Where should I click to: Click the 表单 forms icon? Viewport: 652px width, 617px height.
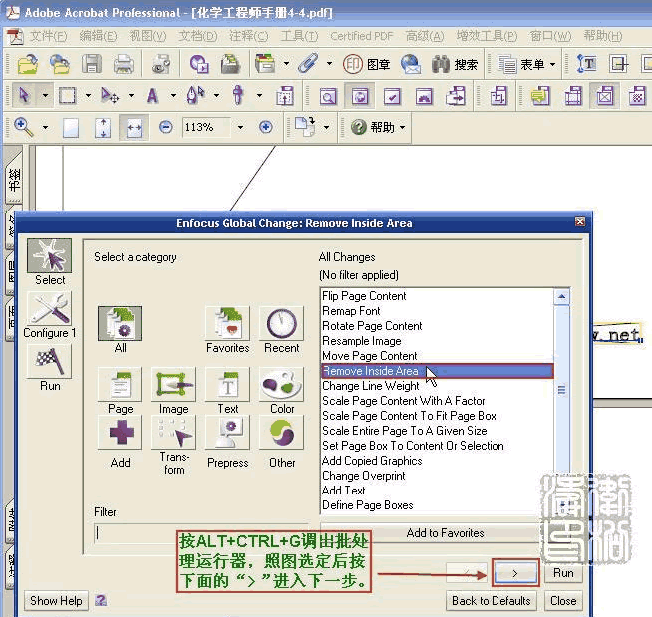[x=521, y=64]
